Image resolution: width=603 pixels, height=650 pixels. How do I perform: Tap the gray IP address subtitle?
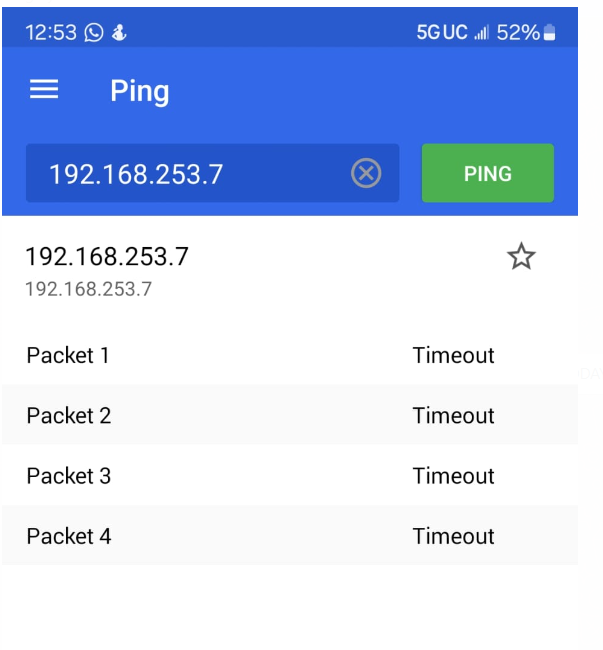(x=88, y=290)
